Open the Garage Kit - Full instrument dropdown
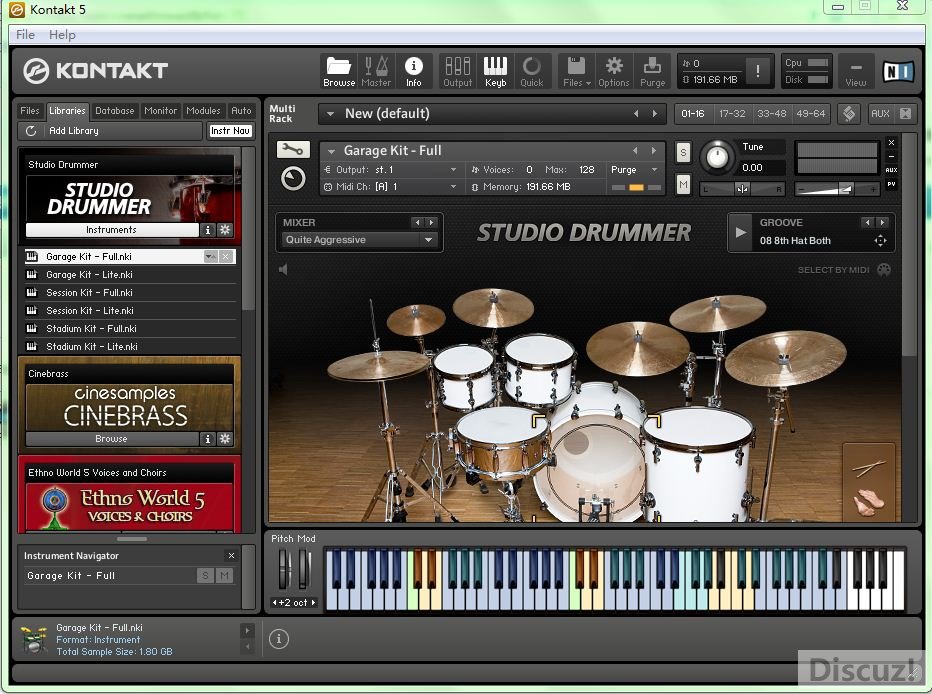Viewport: 932px width, 694px height. click(332, 151)
